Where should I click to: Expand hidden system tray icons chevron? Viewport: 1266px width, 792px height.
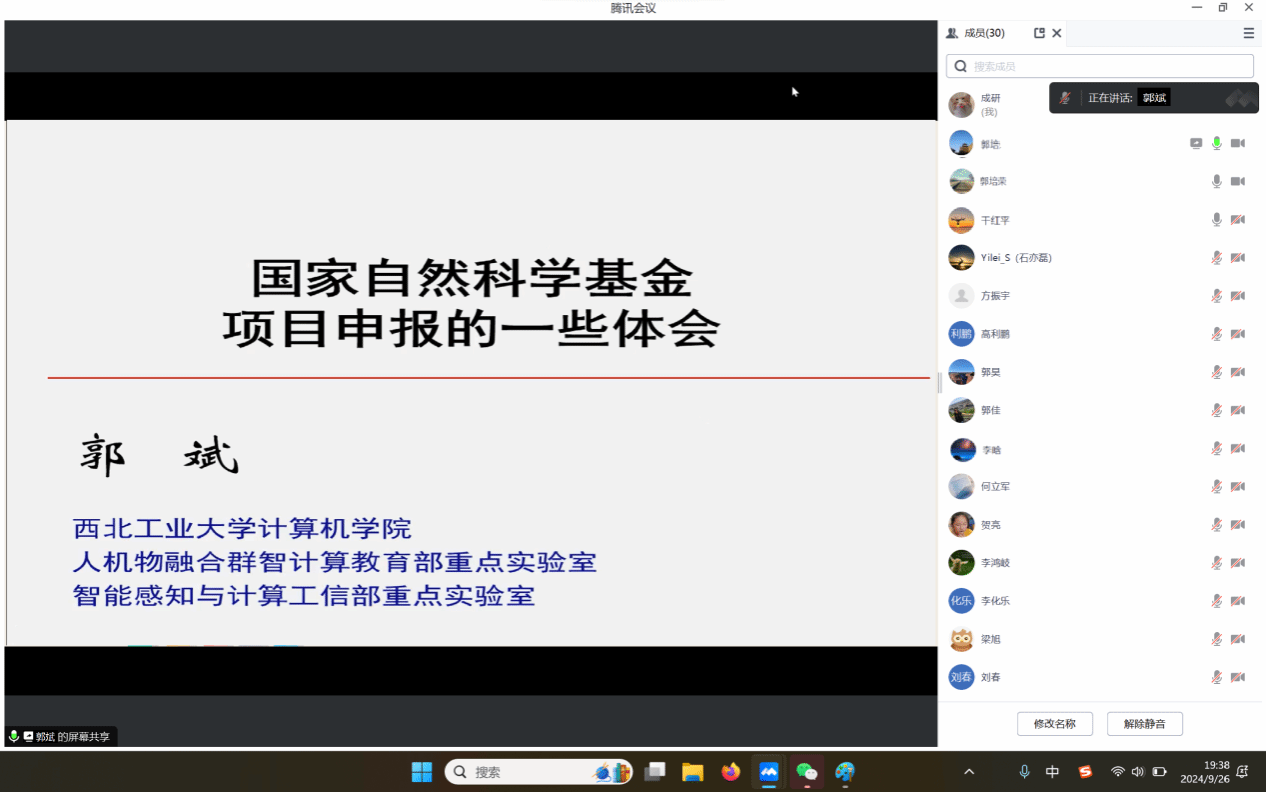(x=969, y=772)
